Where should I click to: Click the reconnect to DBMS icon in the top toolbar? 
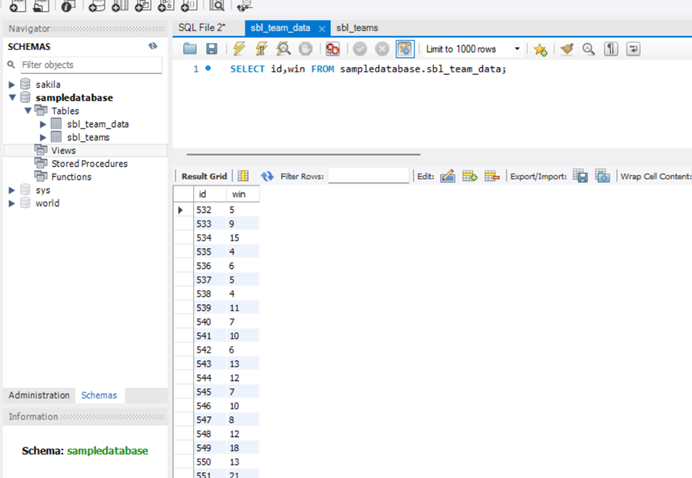coord(244,6)
